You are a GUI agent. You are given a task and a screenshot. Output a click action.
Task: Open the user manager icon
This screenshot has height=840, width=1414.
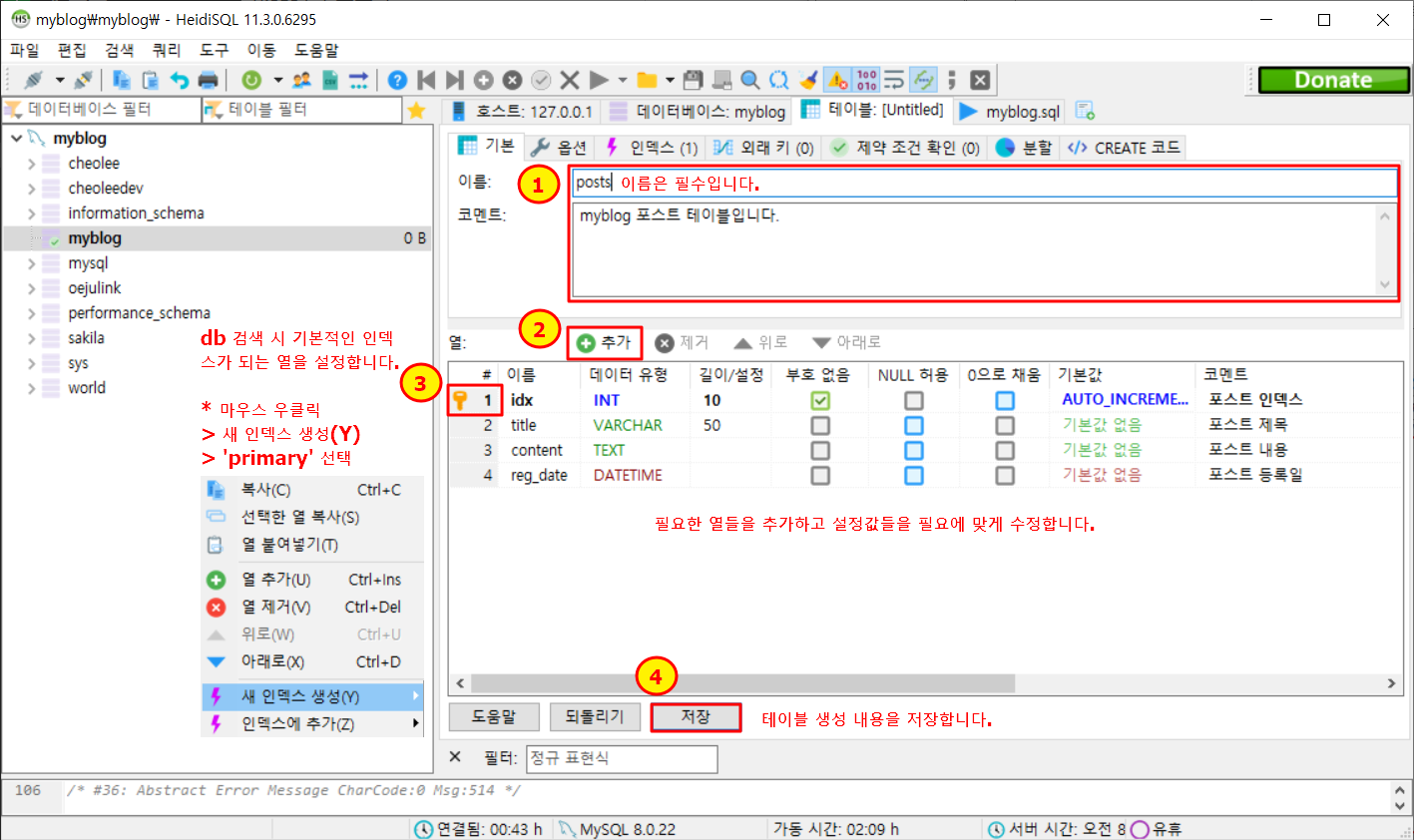point(301,80)
